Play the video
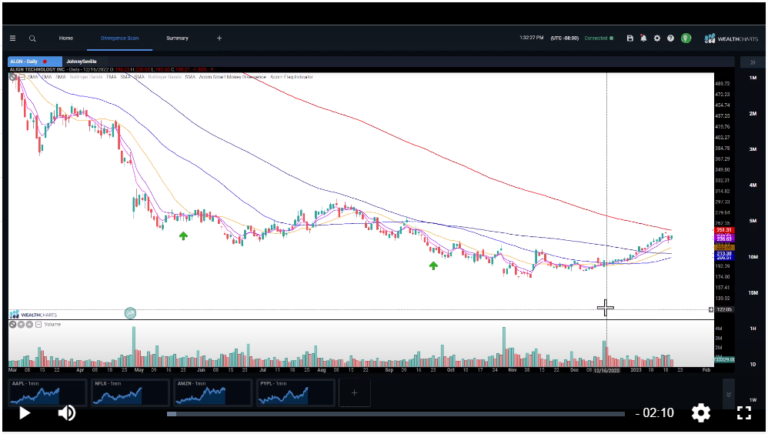 click(x=25, y=412)
